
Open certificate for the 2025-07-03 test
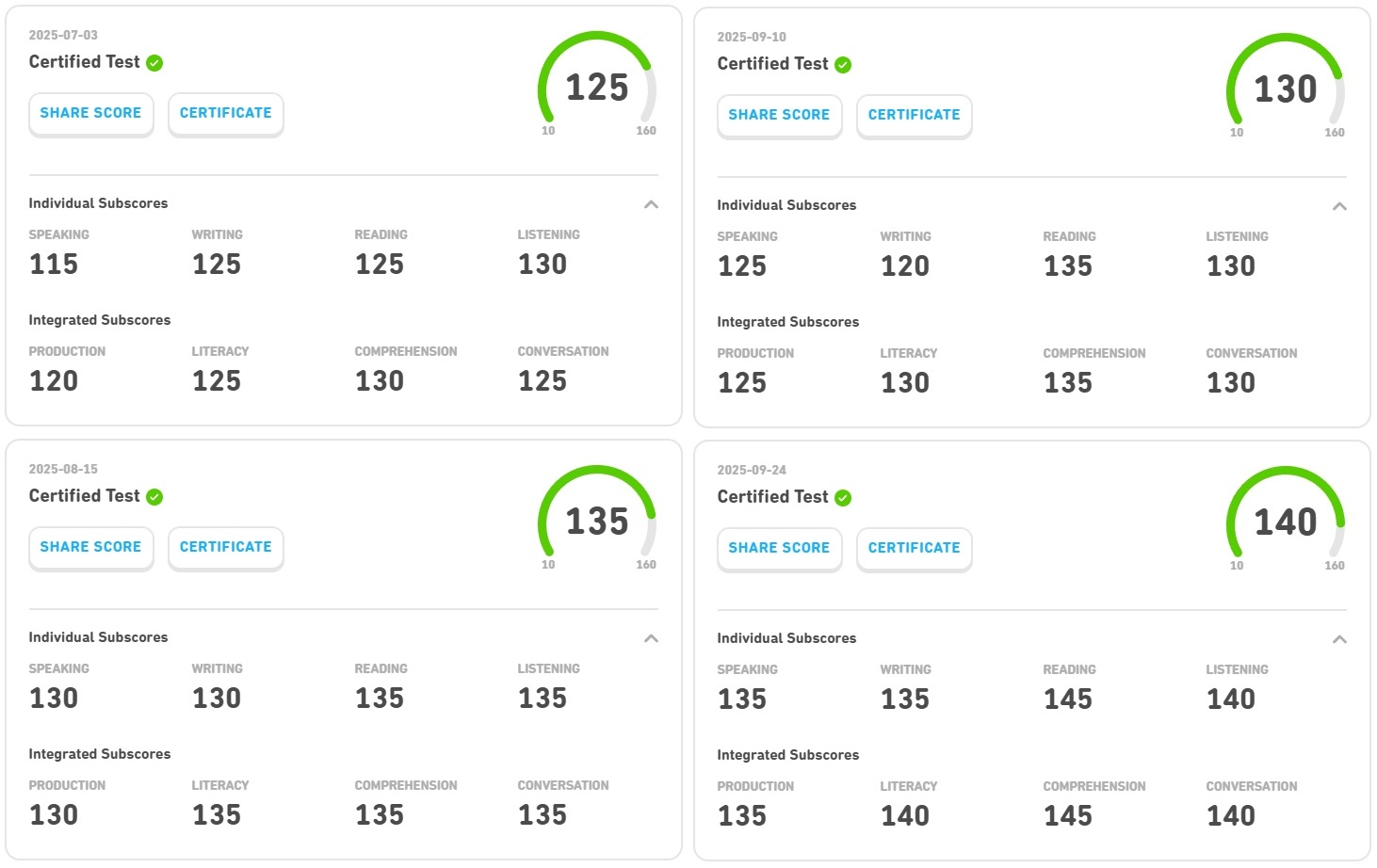226,113
